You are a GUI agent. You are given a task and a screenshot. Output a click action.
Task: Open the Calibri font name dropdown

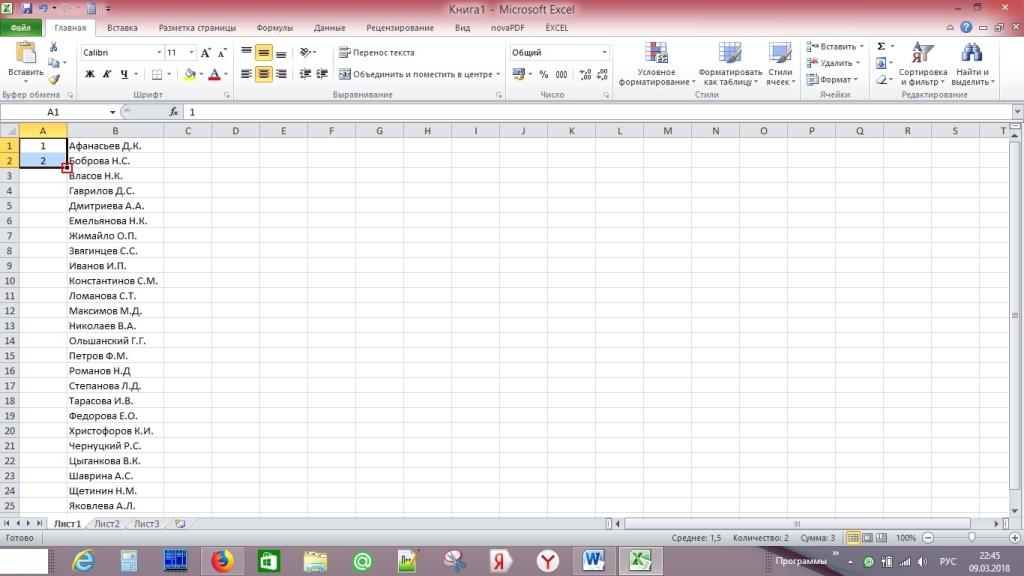(x=159, y=52)
